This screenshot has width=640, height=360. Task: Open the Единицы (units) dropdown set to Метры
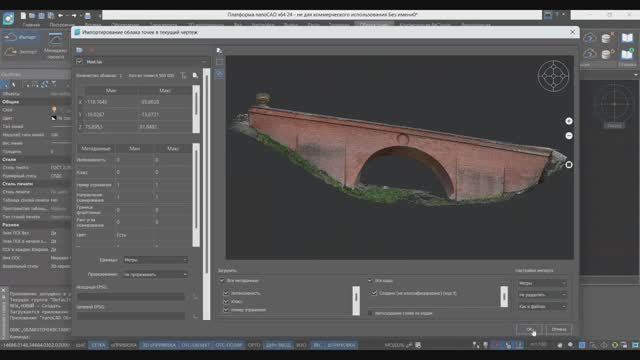(x=156, y=260)
